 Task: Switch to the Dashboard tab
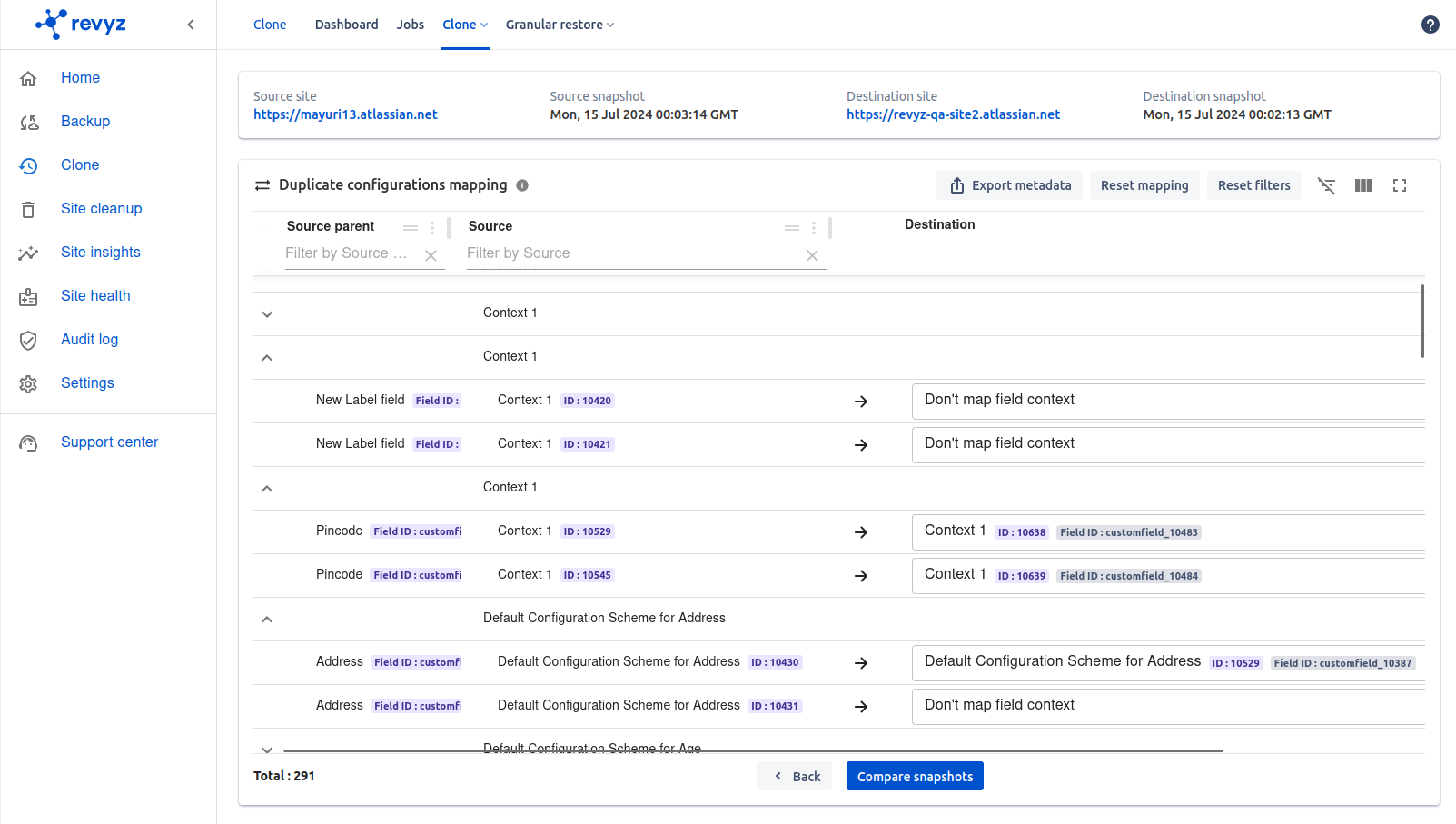346,25
